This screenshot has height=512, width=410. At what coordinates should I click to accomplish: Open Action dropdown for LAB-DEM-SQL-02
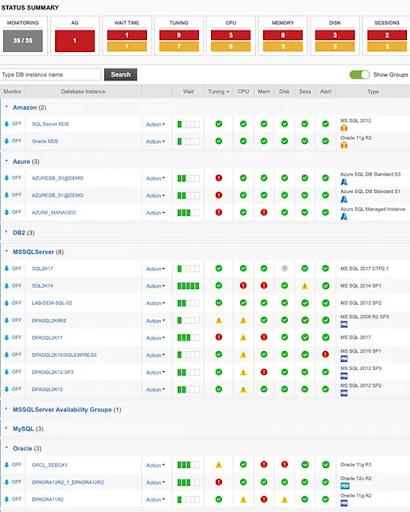(155, 303)
